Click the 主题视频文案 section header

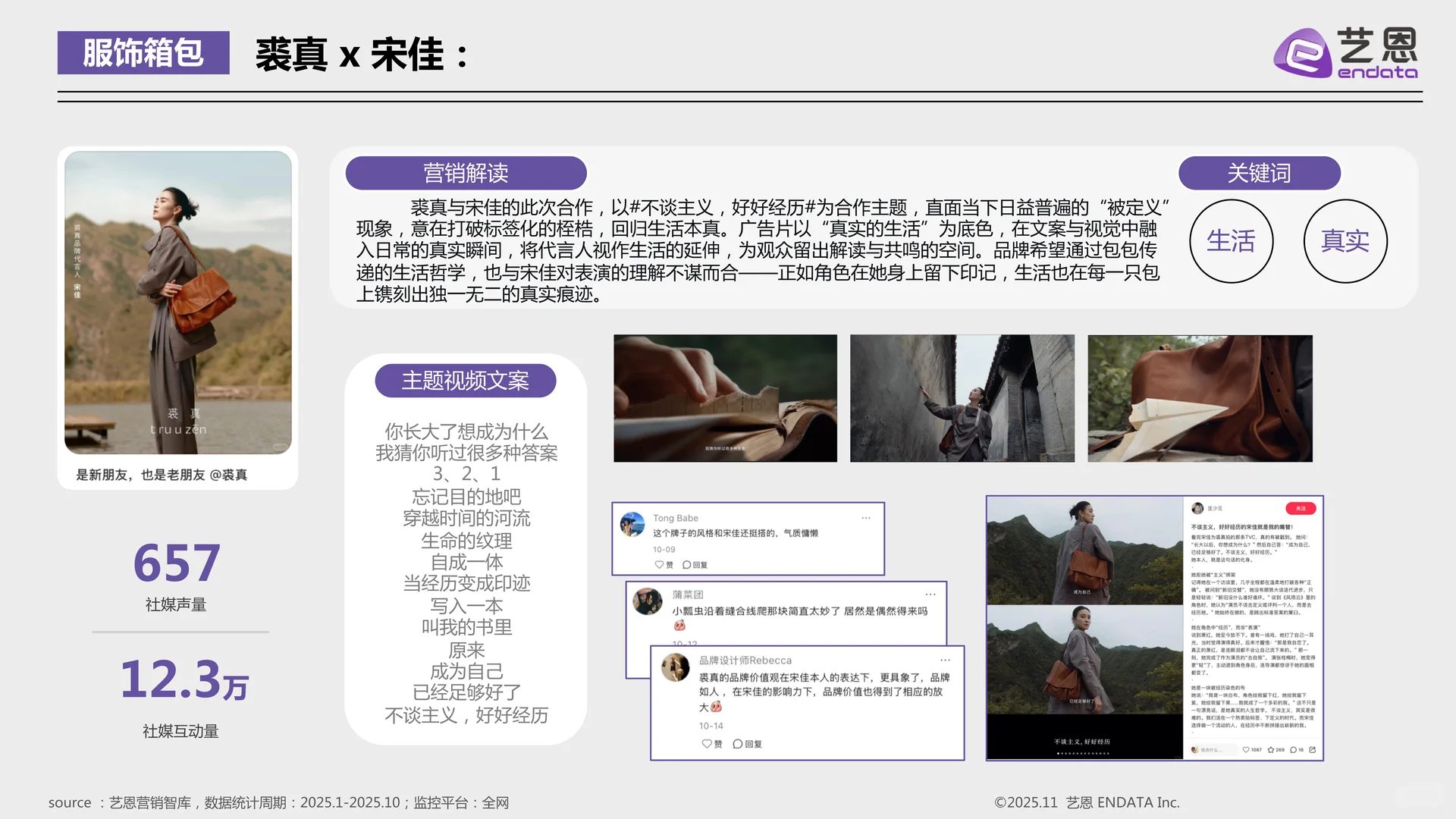point(465,380)
